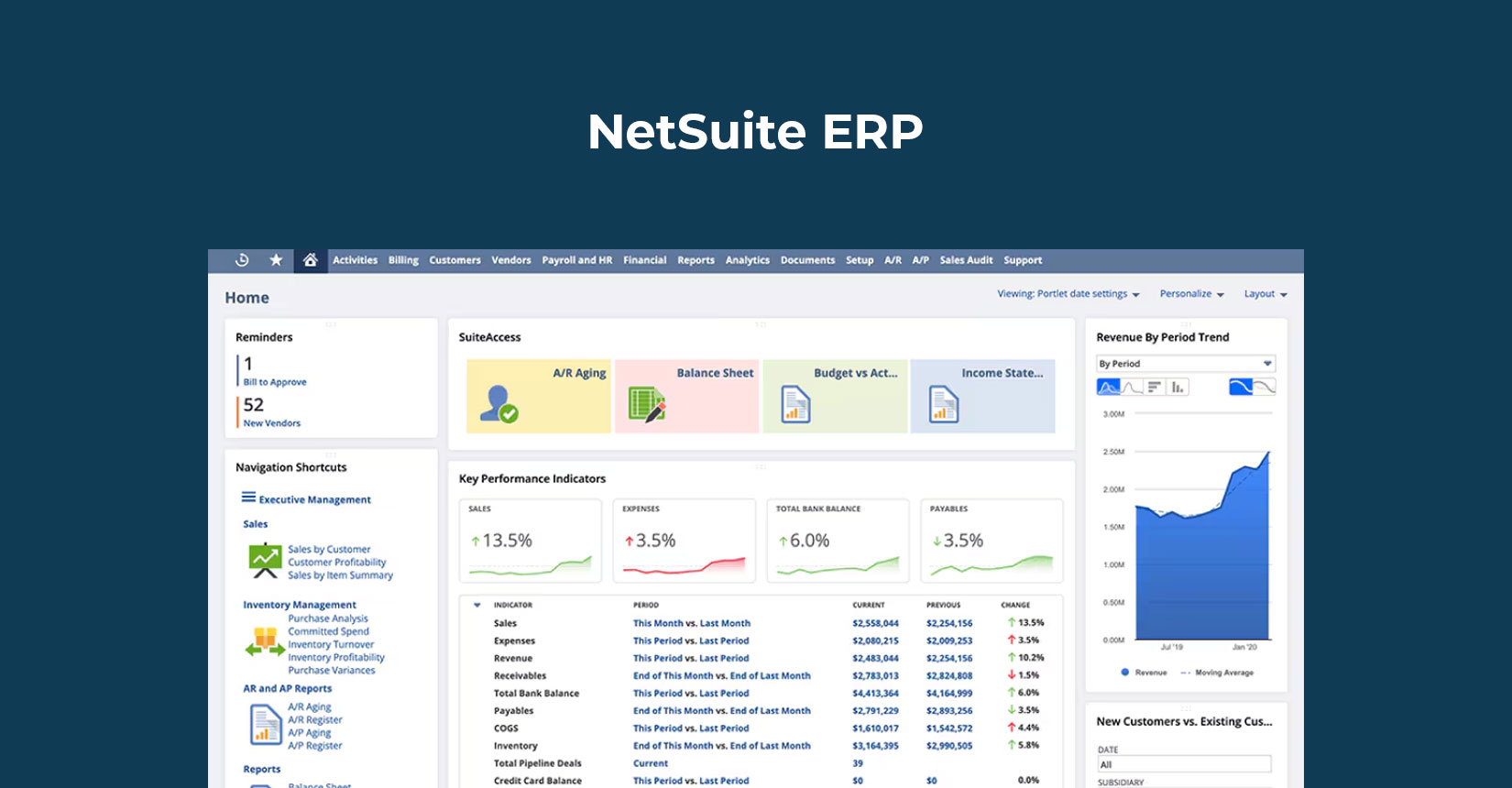Open the Balance Sheet spreadsheet icon
This screenshot has height=788, width=1512.
647,404
